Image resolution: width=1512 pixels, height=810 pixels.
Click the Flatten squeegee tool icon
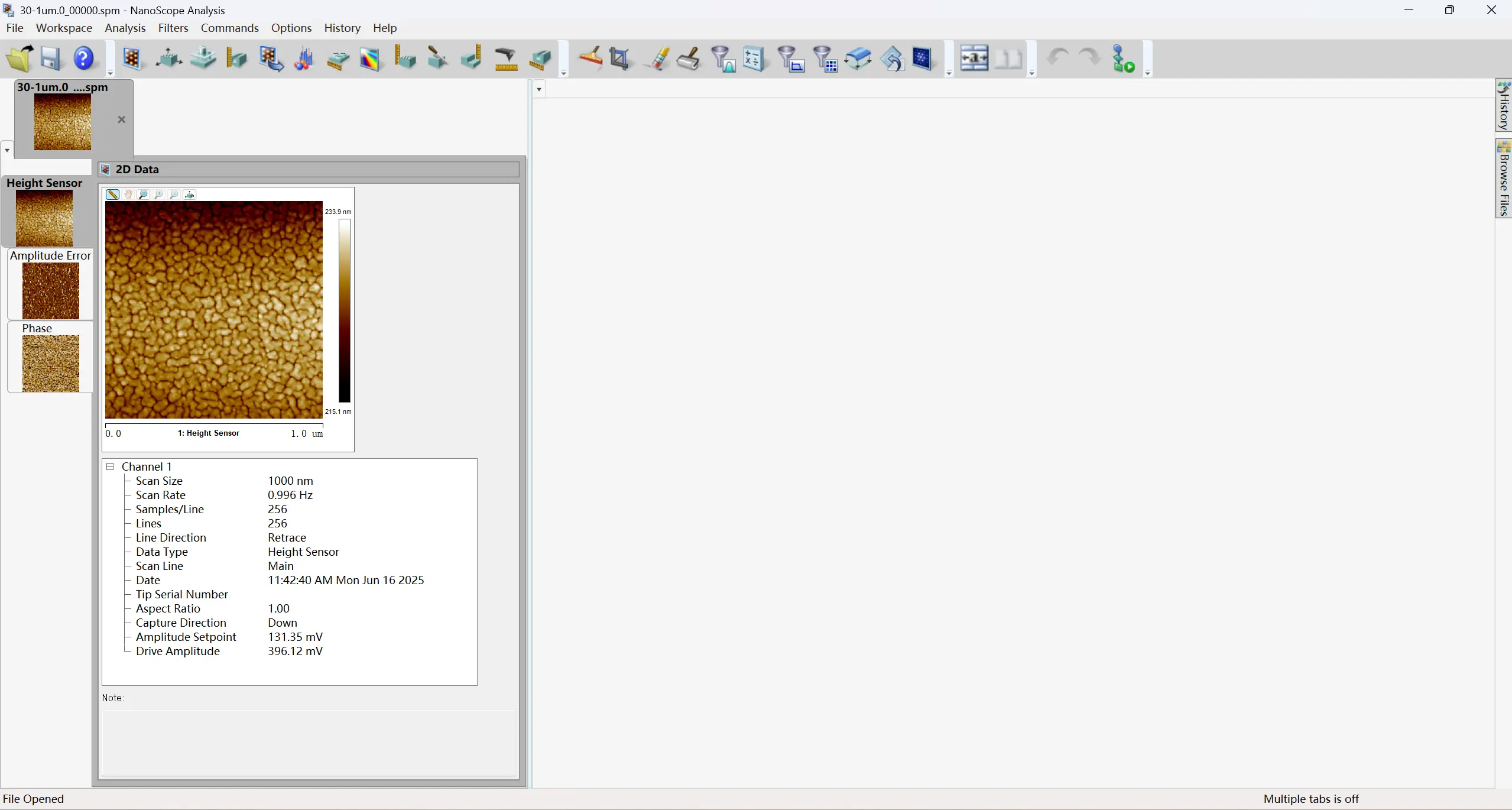[590, 59]
